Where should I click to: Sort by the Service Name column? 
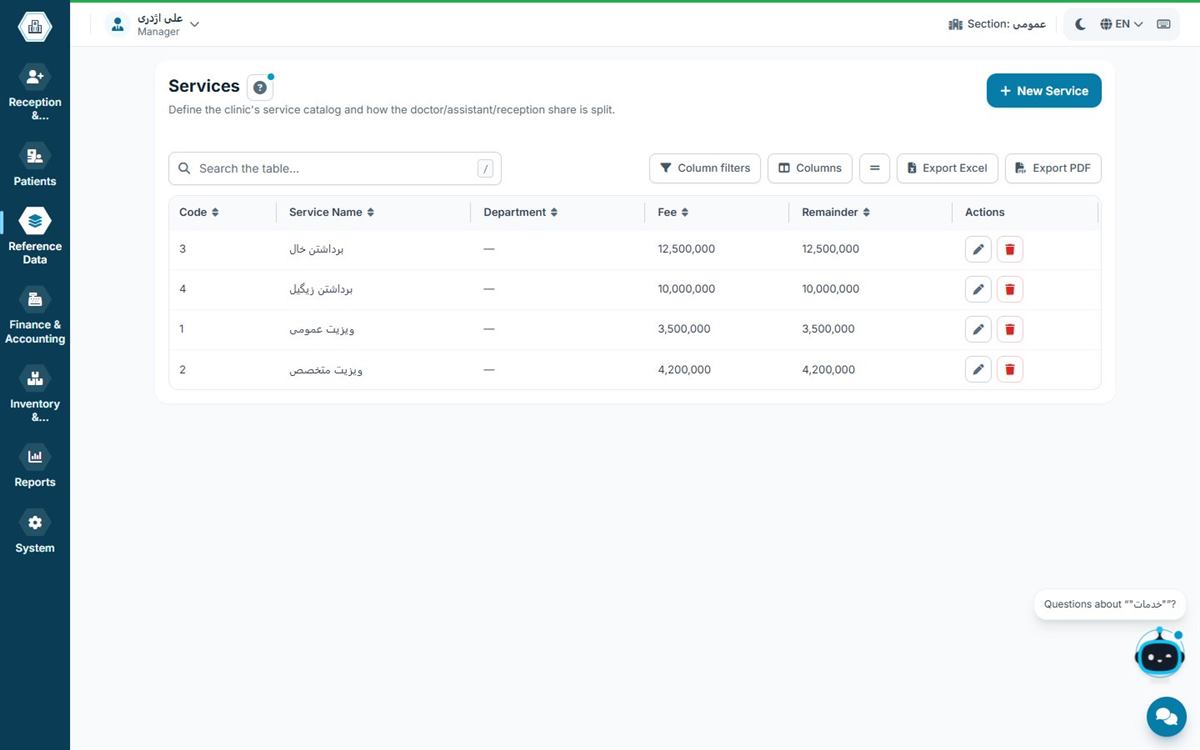click(x=332, y=212)
